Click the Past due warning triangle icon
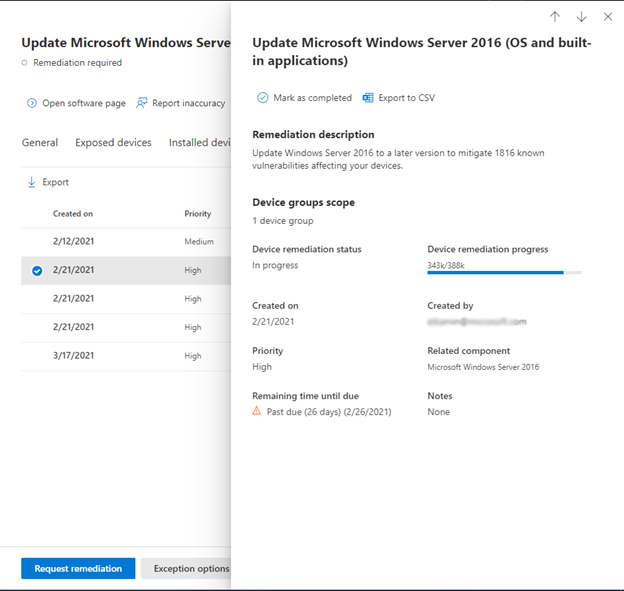The height and width of the screenshot is (591, 624). point(257,411)
